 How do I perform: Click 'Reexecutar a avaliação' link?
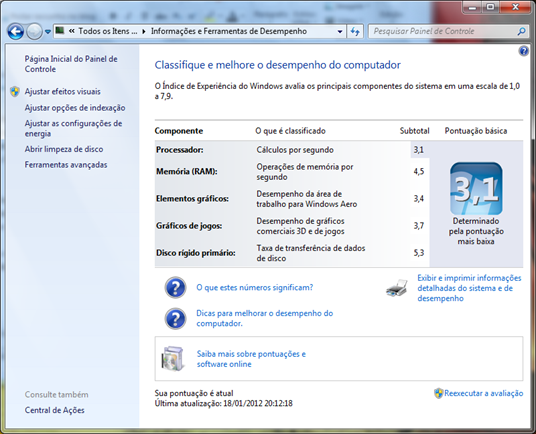tap(484, 393)
